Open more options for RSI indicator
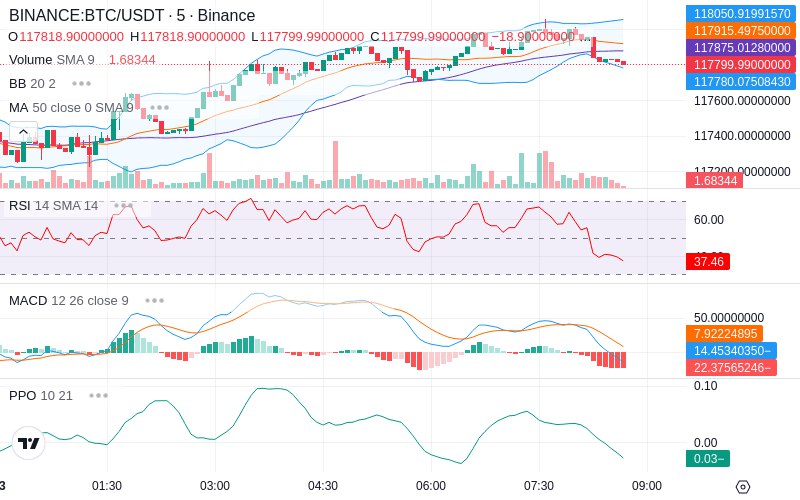The width and height of the screenshot is (800, 500). click(x=123, y=206)
